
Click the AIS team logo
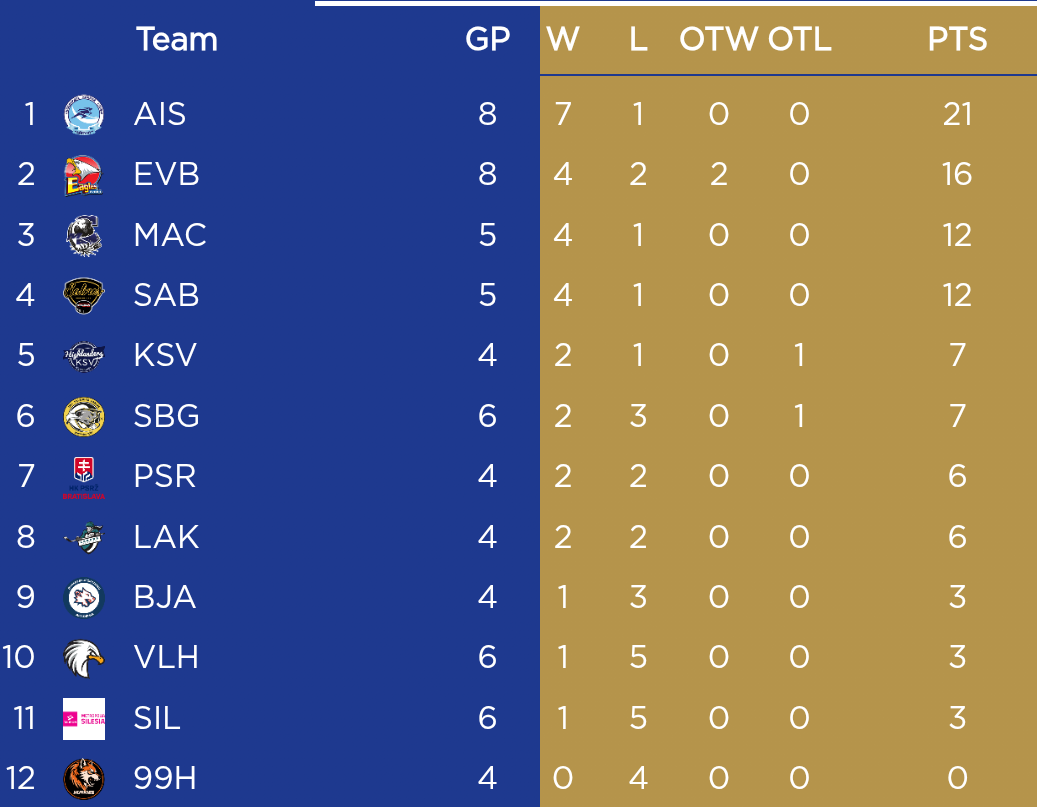tap(84, 115)
